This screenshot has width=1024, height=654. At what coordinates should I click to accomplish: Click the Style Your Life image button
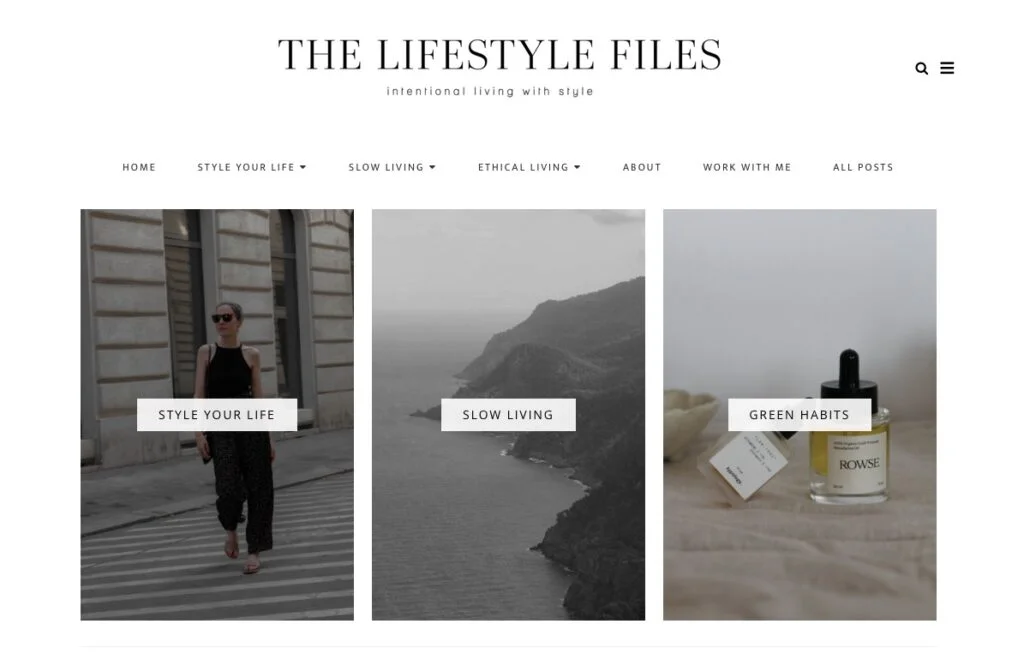point(217,415)
